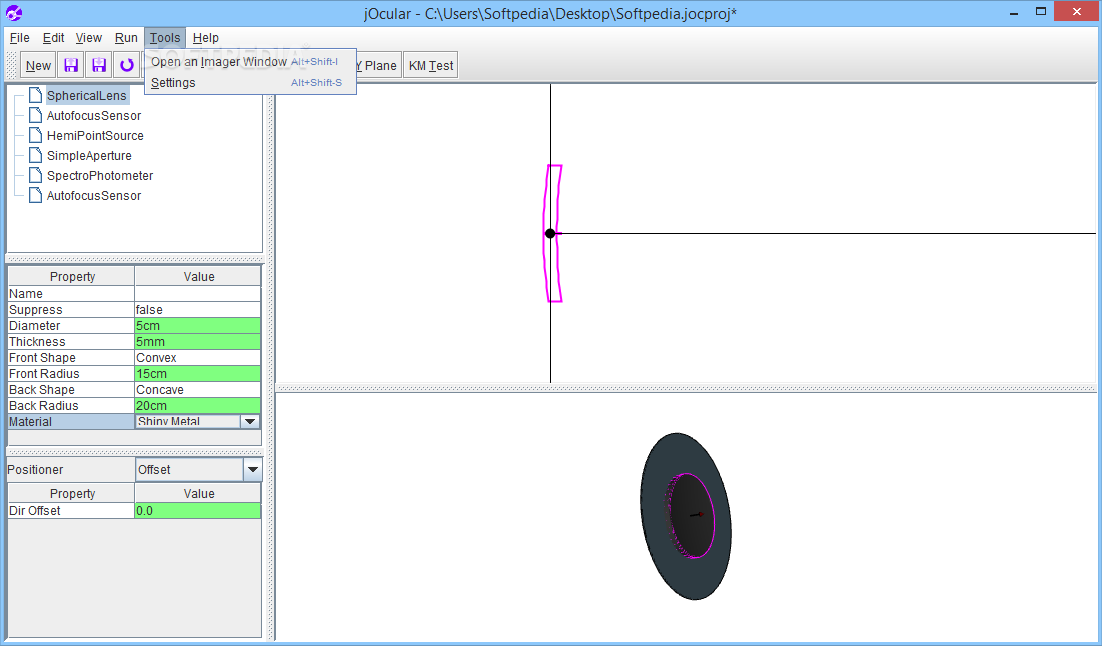This screenshot has width=1102, height=646.
Task: Click the Front Radius value 15cm
Action: coord(197,374)
